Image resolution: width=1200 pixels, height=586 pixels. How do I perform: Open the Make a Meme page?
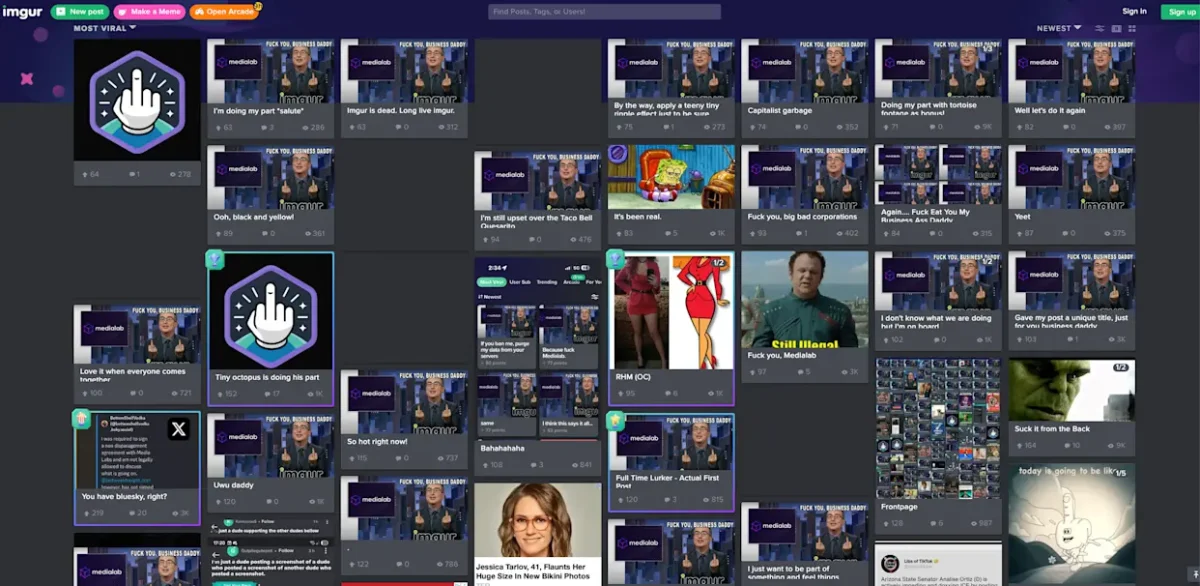(x=149, y=12)
